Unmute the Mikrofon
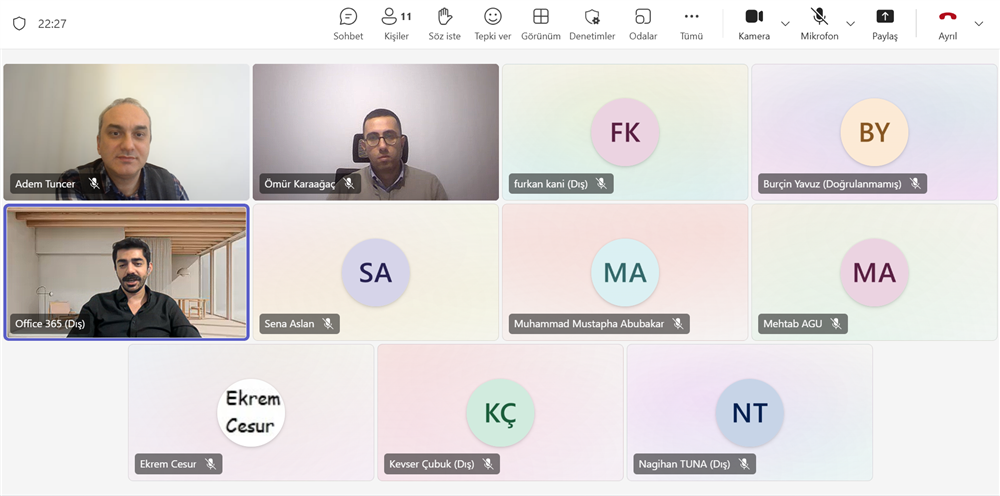The height and width of the screenshot is (496, 1000). click(x=819, y=23)
